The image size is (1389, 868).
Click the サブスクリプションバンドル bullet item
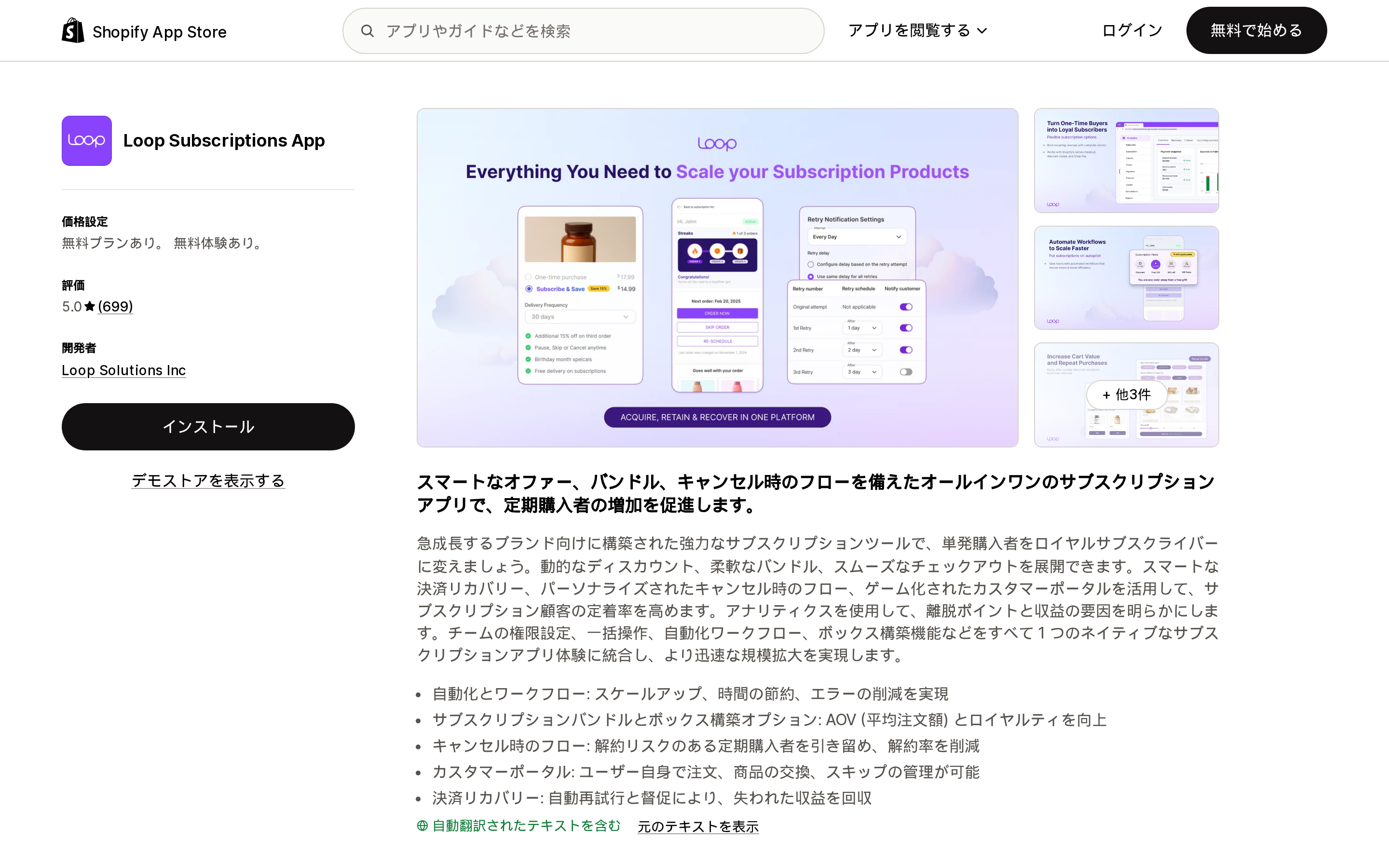pos(769,720)
